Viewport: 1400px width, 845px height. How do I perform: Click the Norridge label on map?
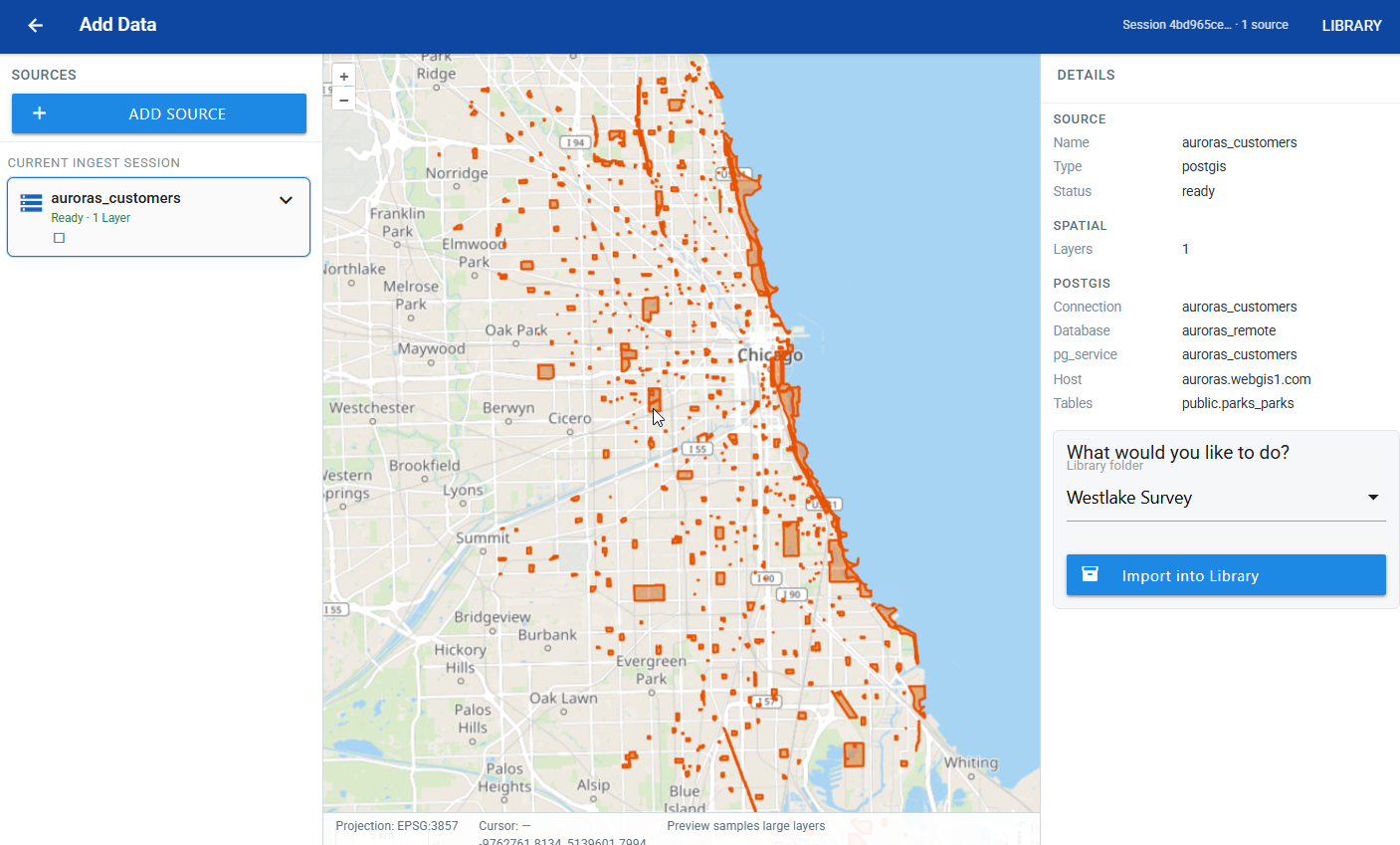pos(457,173)
